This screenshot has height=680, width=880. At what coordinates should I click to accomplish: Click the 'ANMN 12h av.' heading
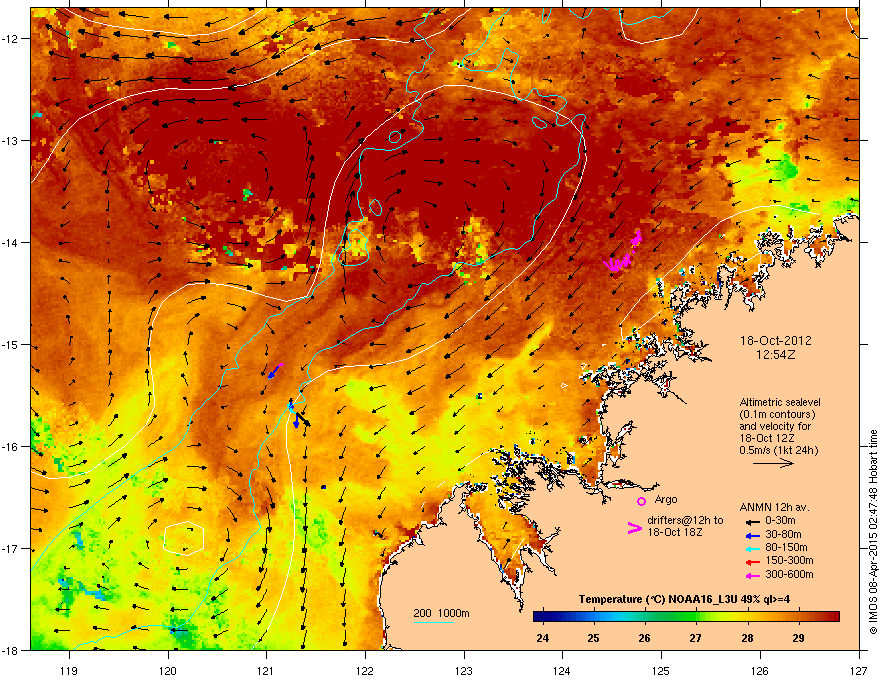tap(774, 507)
